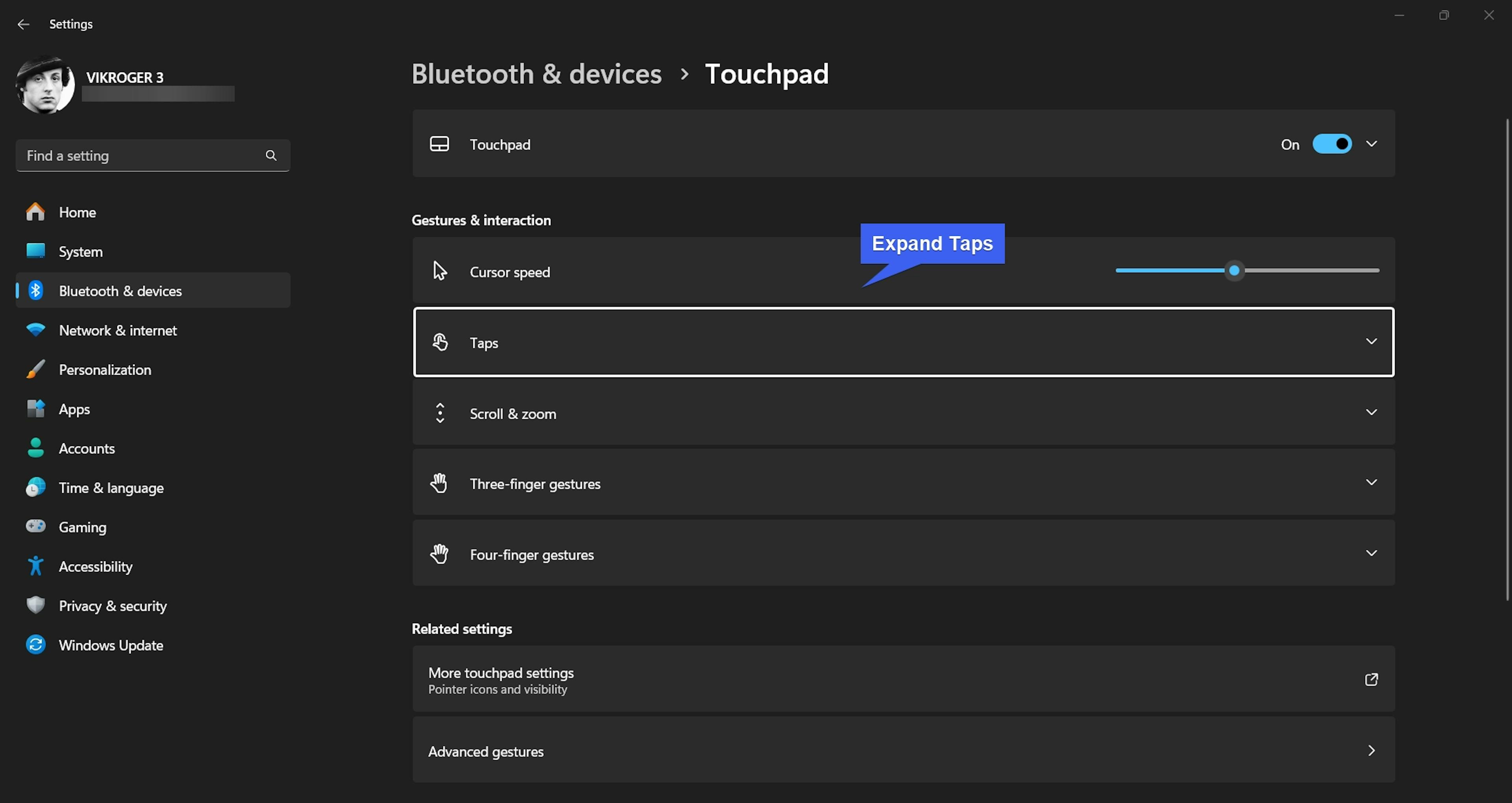Viewport: 1512px width, 803px height.
Task: Go to Personalization in sidebar
Action: (104, 370)
